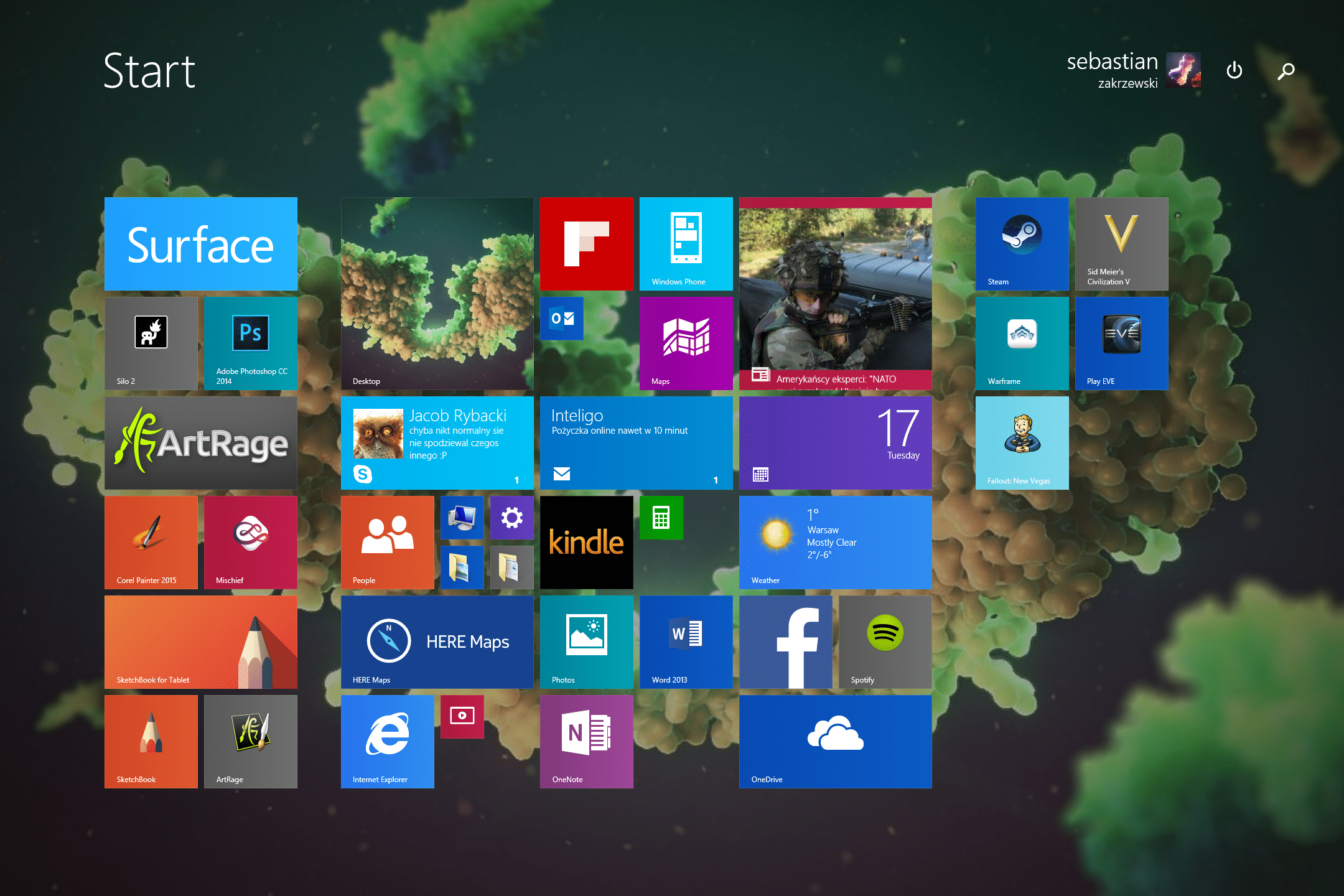The width and height of the screenshot is (1344, 896).
Task: Open the PC settings gear tile
Action: click(512, 518)
